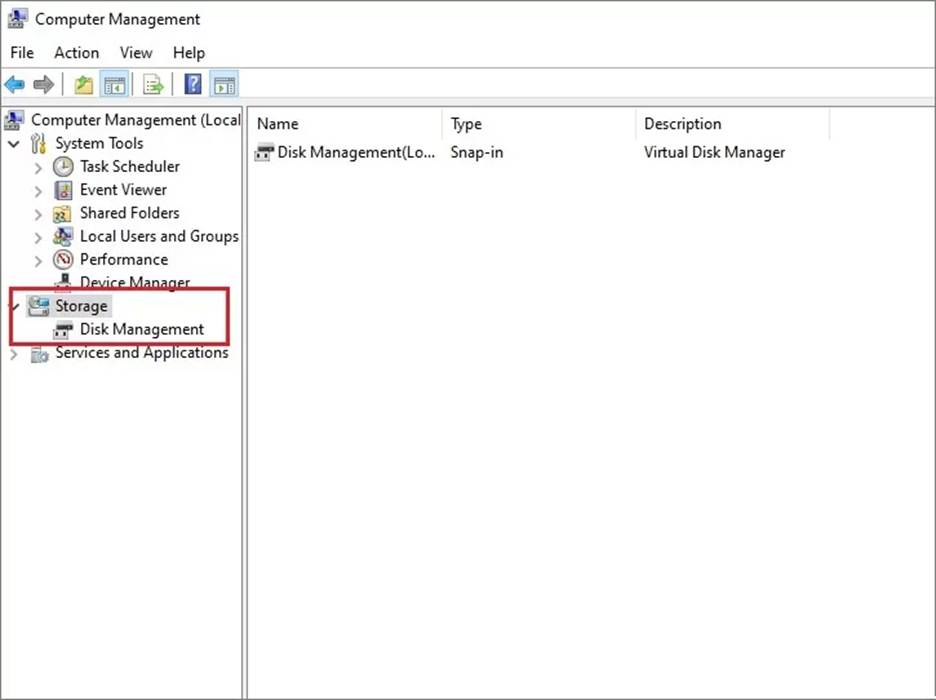Click the Description column header
This screenshot has width=936, height=700.
pos(682,124)
